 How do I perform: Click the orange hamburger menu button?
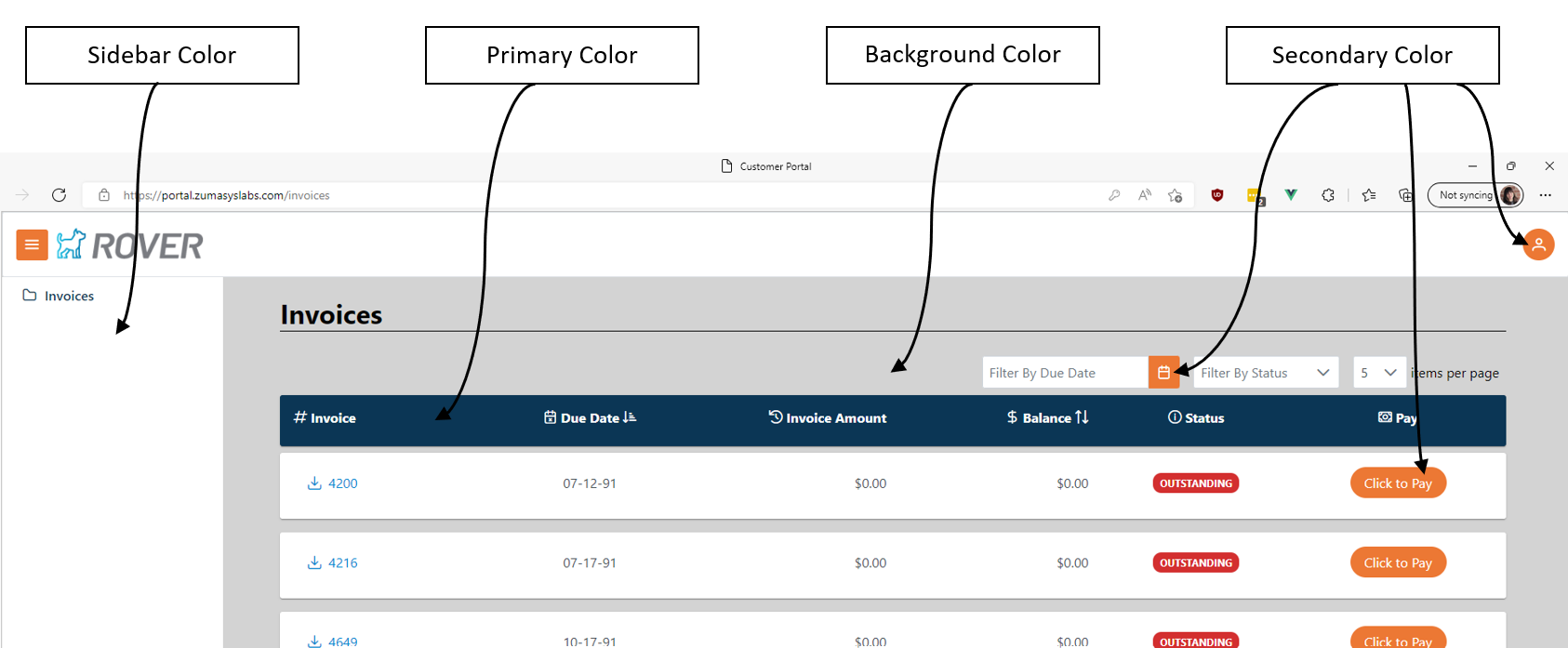point(32,245)
